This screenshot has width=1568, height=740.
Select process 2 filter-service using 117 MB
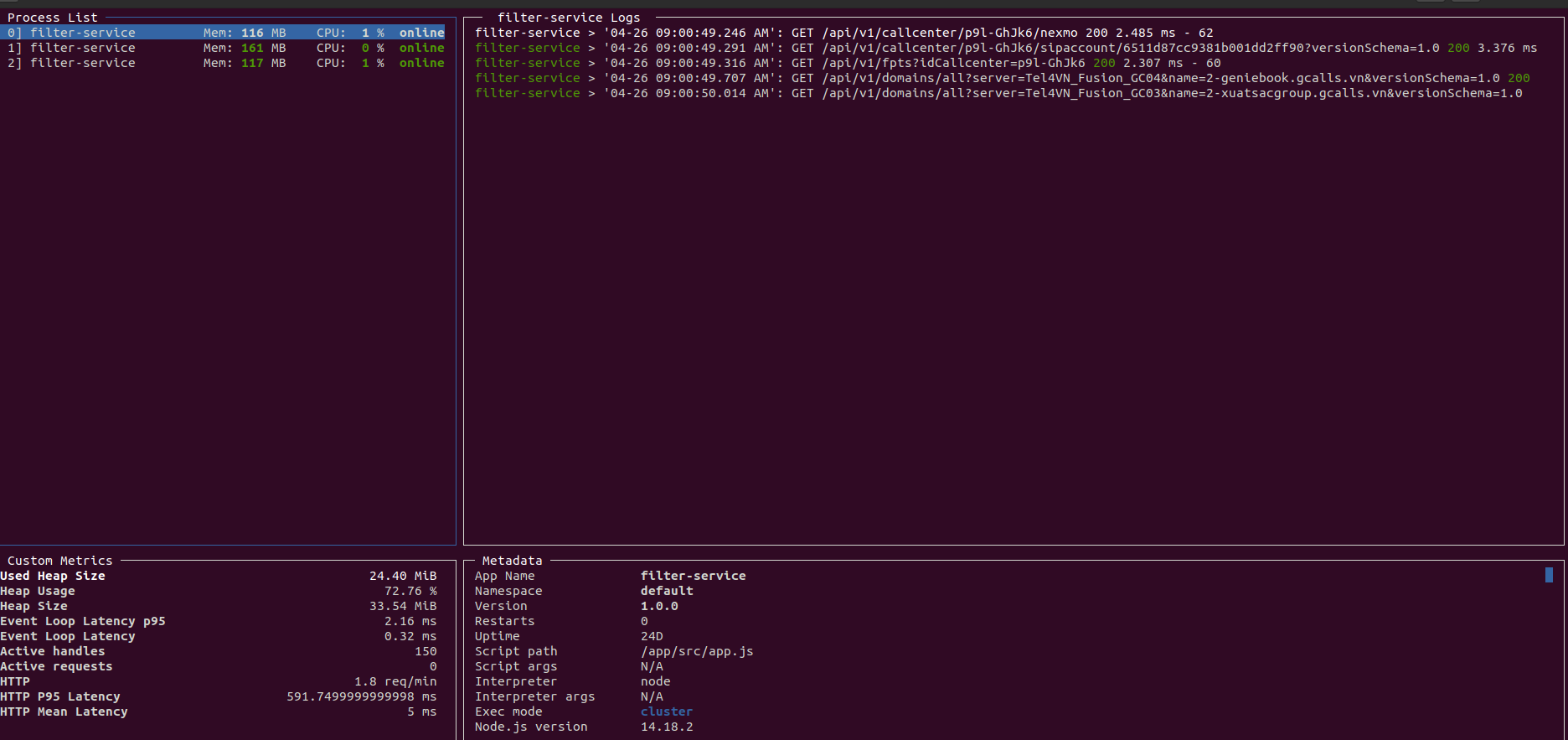(x=226, y=63)
